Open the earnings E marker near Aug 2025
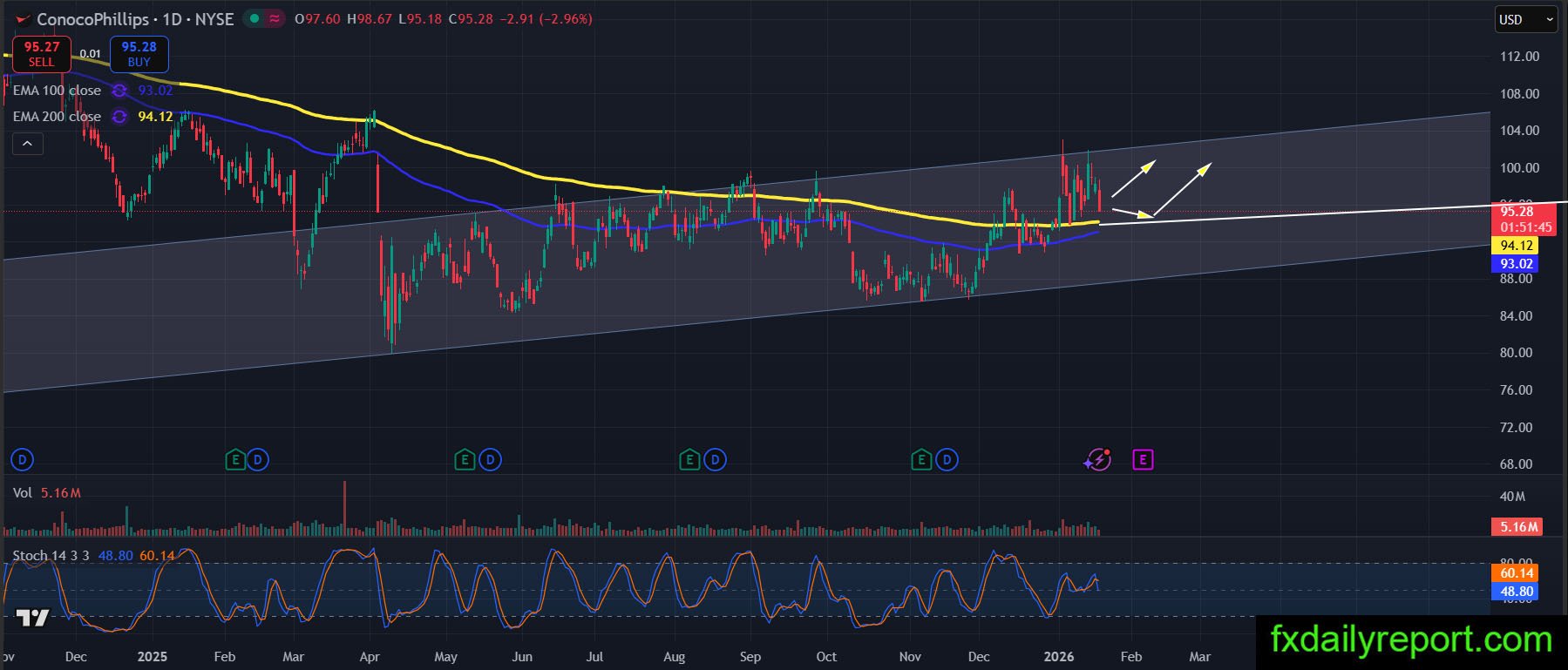 690,459
